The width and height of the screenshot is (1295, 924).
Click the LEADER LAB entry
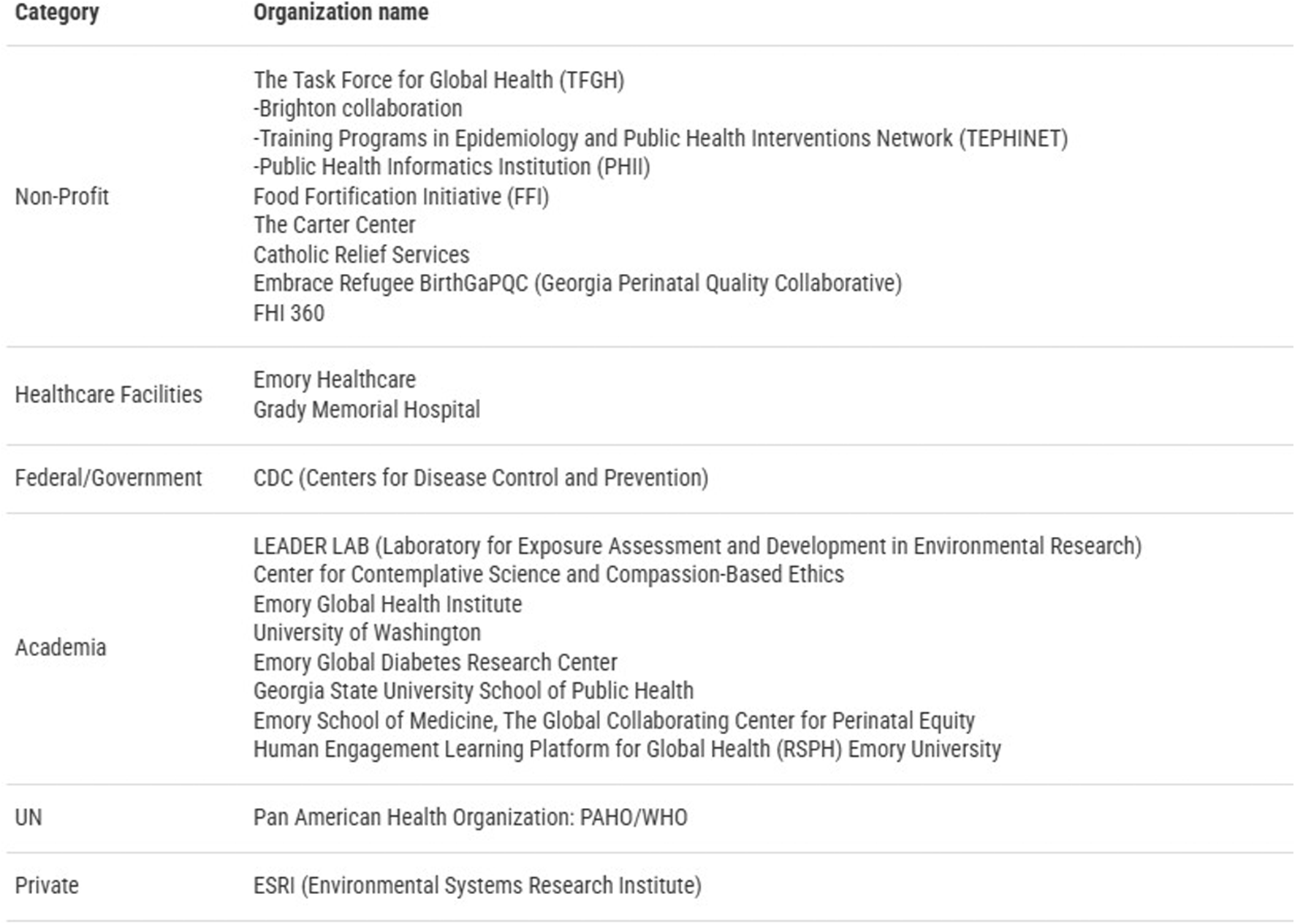click(x=697, y=546)
